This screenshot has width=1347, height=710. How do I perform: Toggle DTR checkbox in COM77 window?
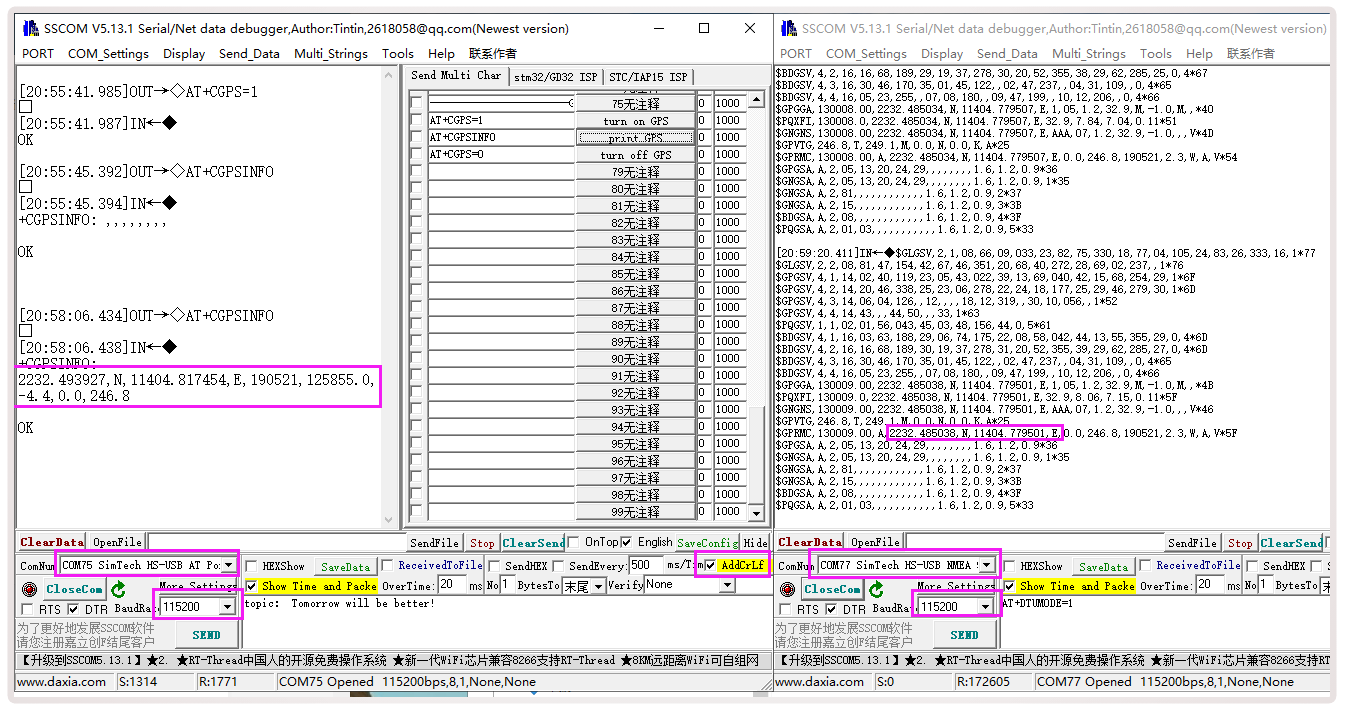coord(832,609)
